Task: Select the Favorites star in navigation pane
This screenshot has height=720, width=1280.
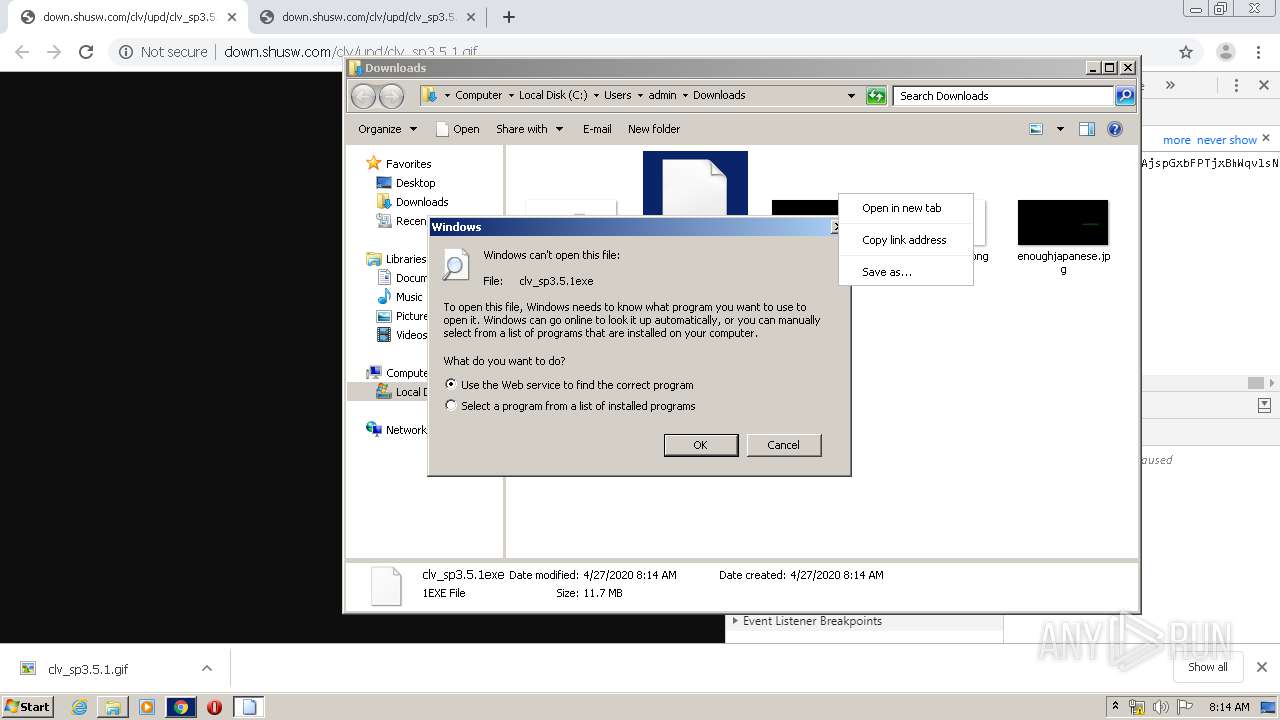Action: click(x=374, y=163)
